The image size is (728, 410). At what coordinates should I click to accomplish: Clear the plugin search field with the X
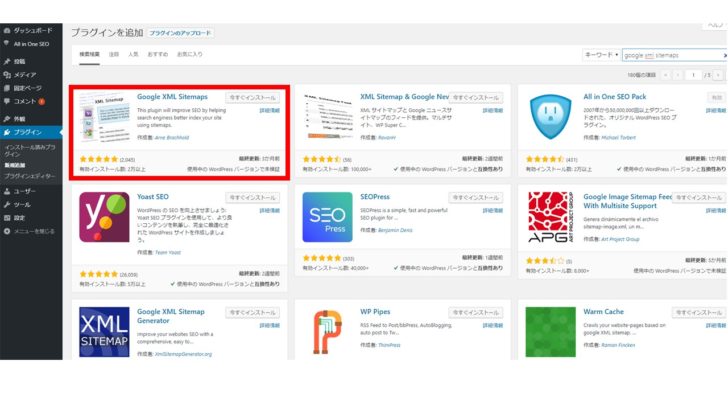tap(725, 55)
